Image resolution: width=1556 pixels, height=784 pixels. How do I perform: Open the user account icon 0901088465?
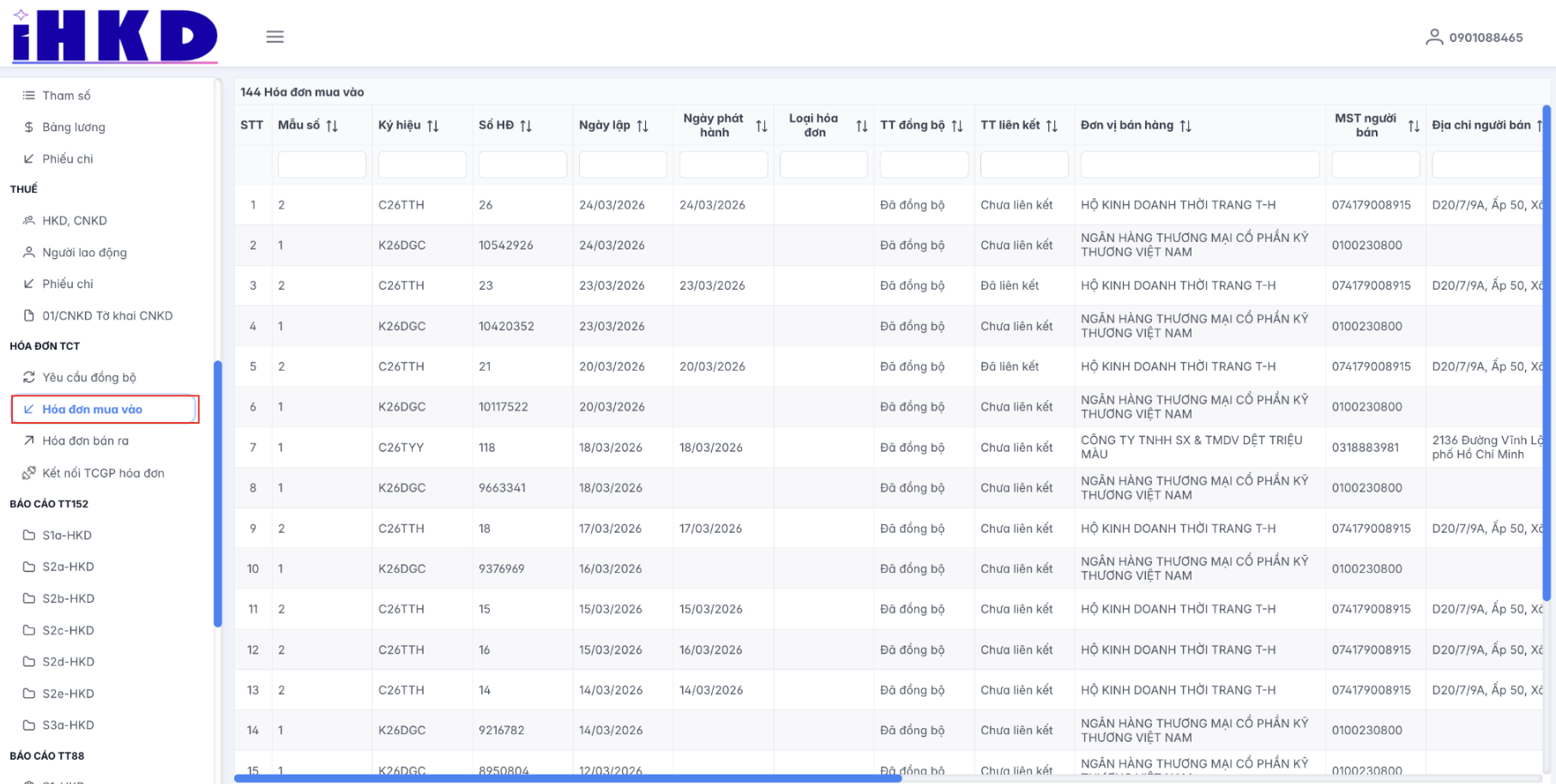[1433, 37]
